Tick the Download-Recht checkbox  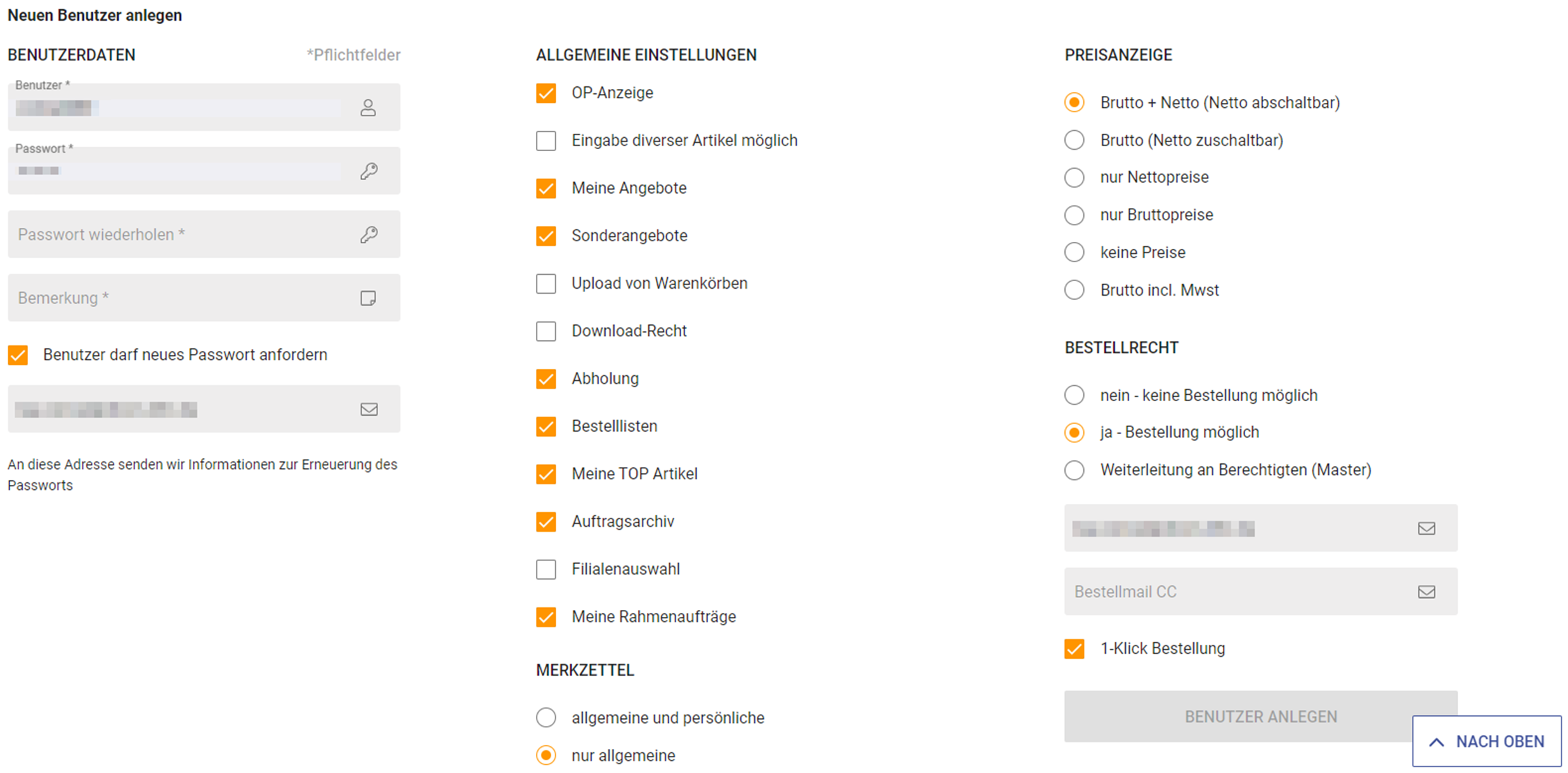(546, 331)
